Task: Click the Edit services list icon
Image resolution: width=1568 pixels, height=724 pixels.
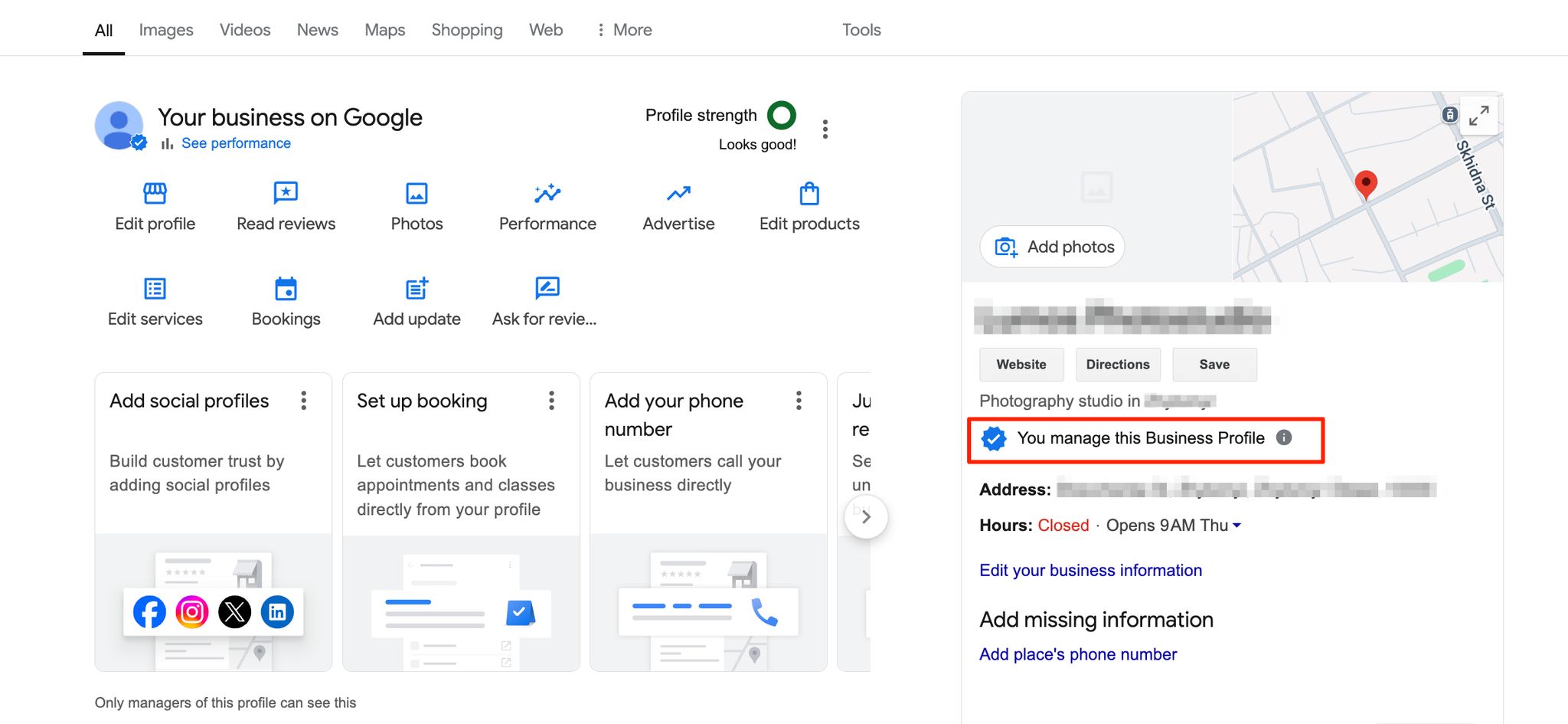Action: point(155,289)
